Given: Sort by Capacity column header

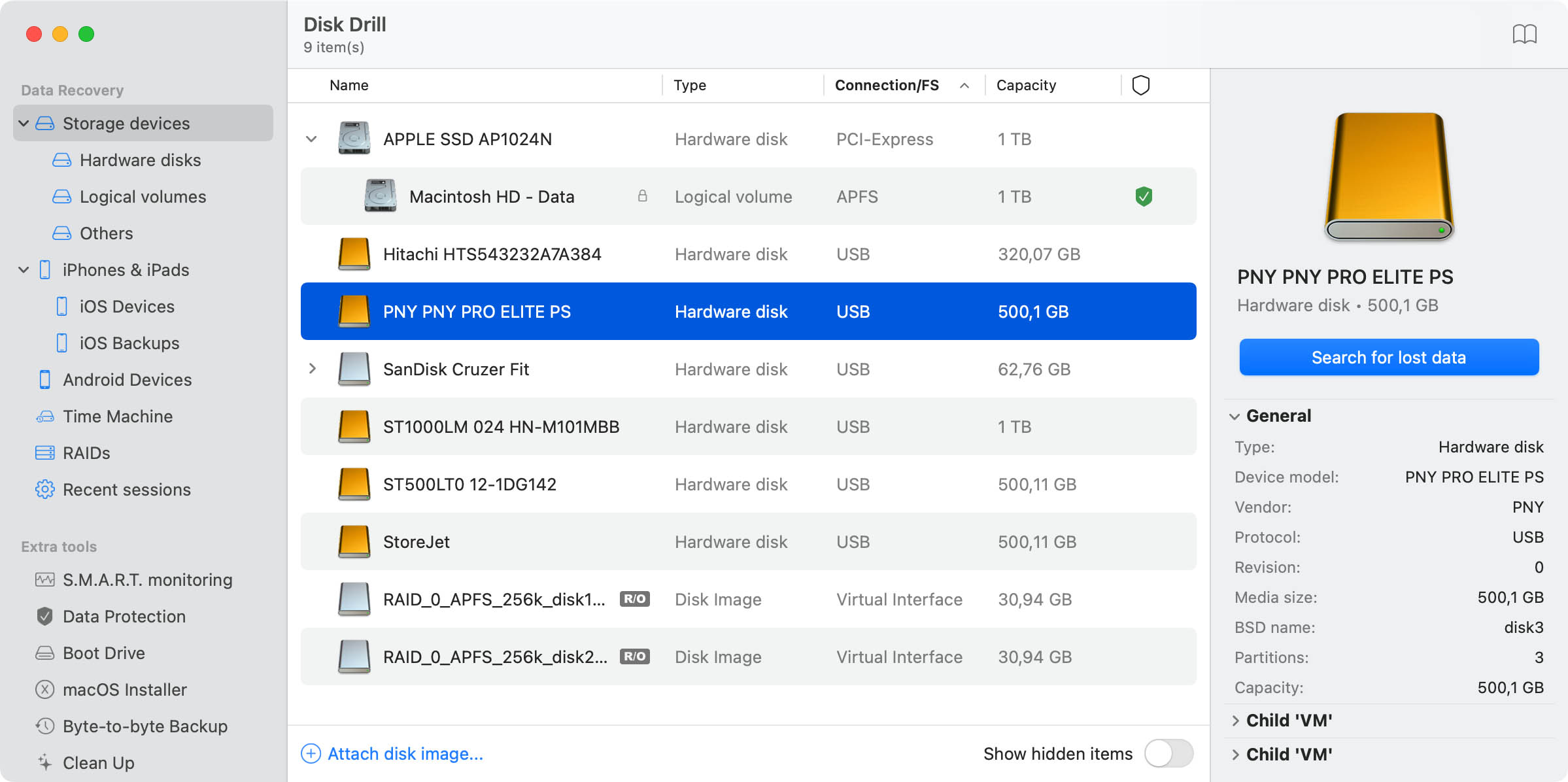Looking at the screenshot, I should [1025, 85].
